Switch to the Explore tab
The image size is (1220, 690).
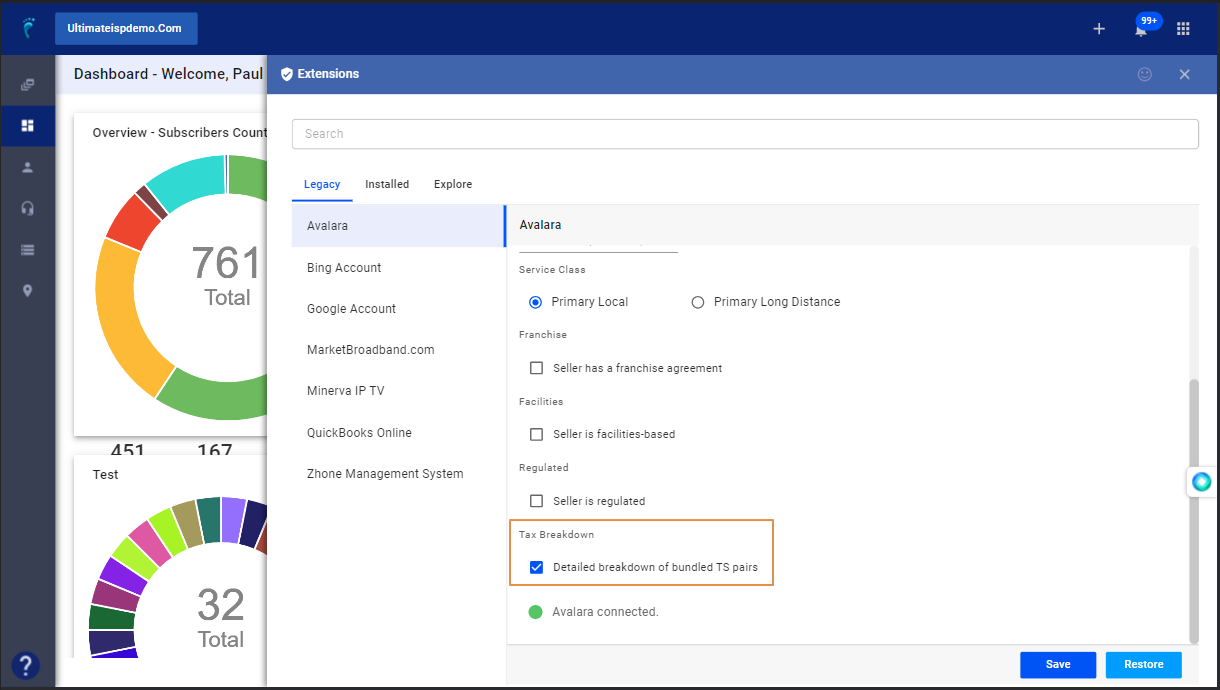(x=453, y=184)
